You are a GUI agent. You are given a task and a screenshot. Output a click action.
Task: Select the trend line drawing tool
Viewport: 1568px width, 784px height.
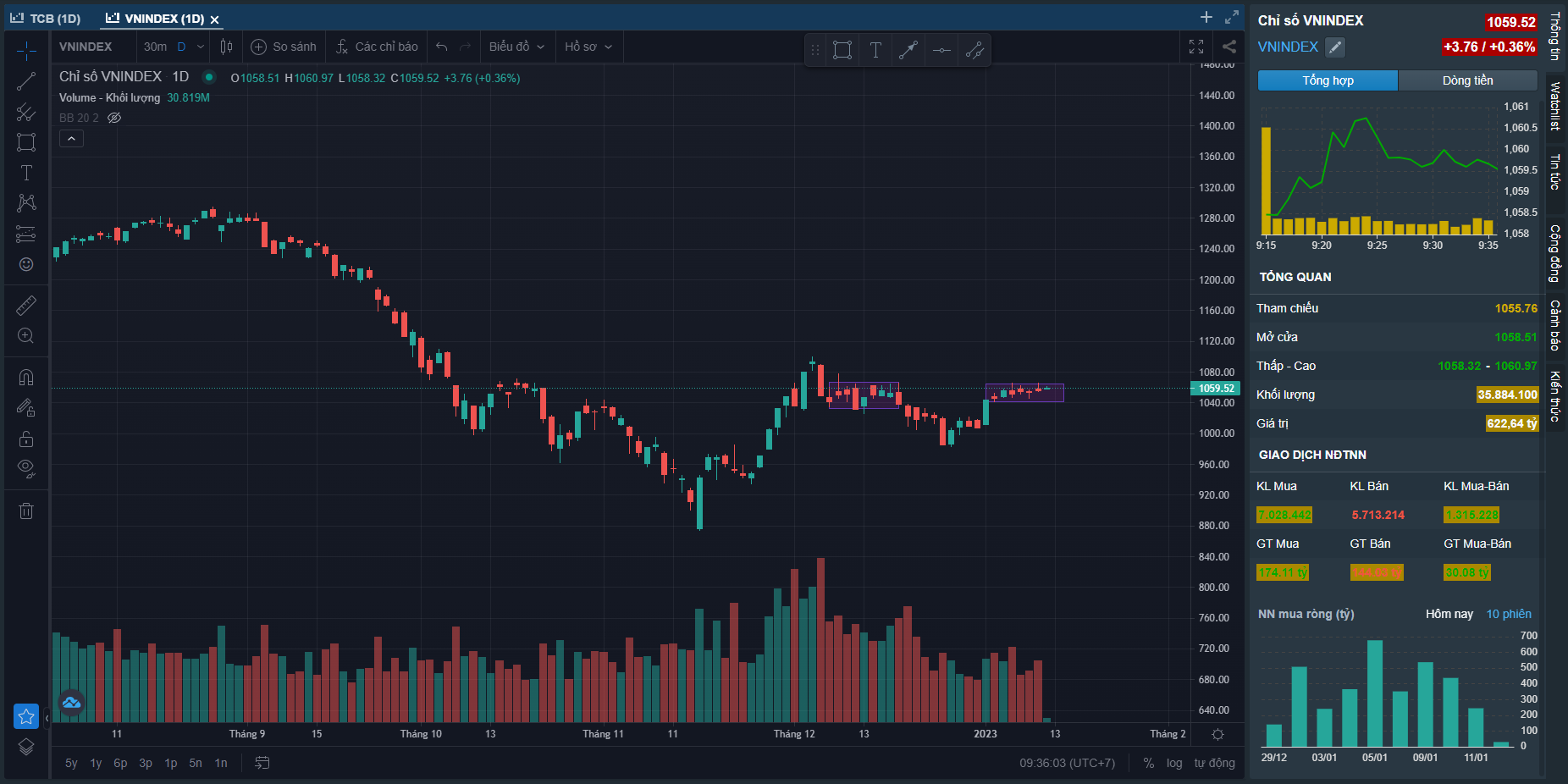[x=26, y=81]
